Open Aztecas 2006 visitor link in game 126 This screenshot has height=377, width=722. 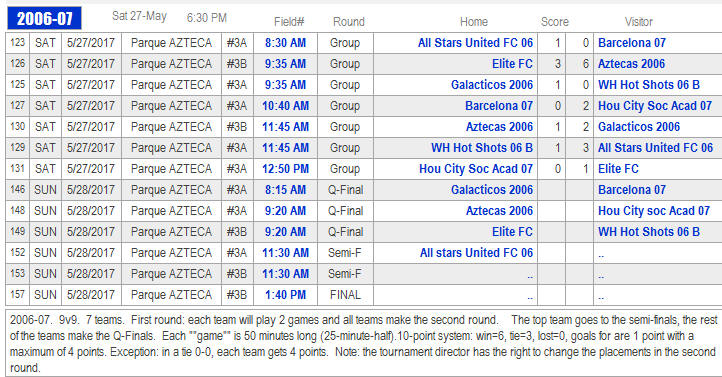631,64
